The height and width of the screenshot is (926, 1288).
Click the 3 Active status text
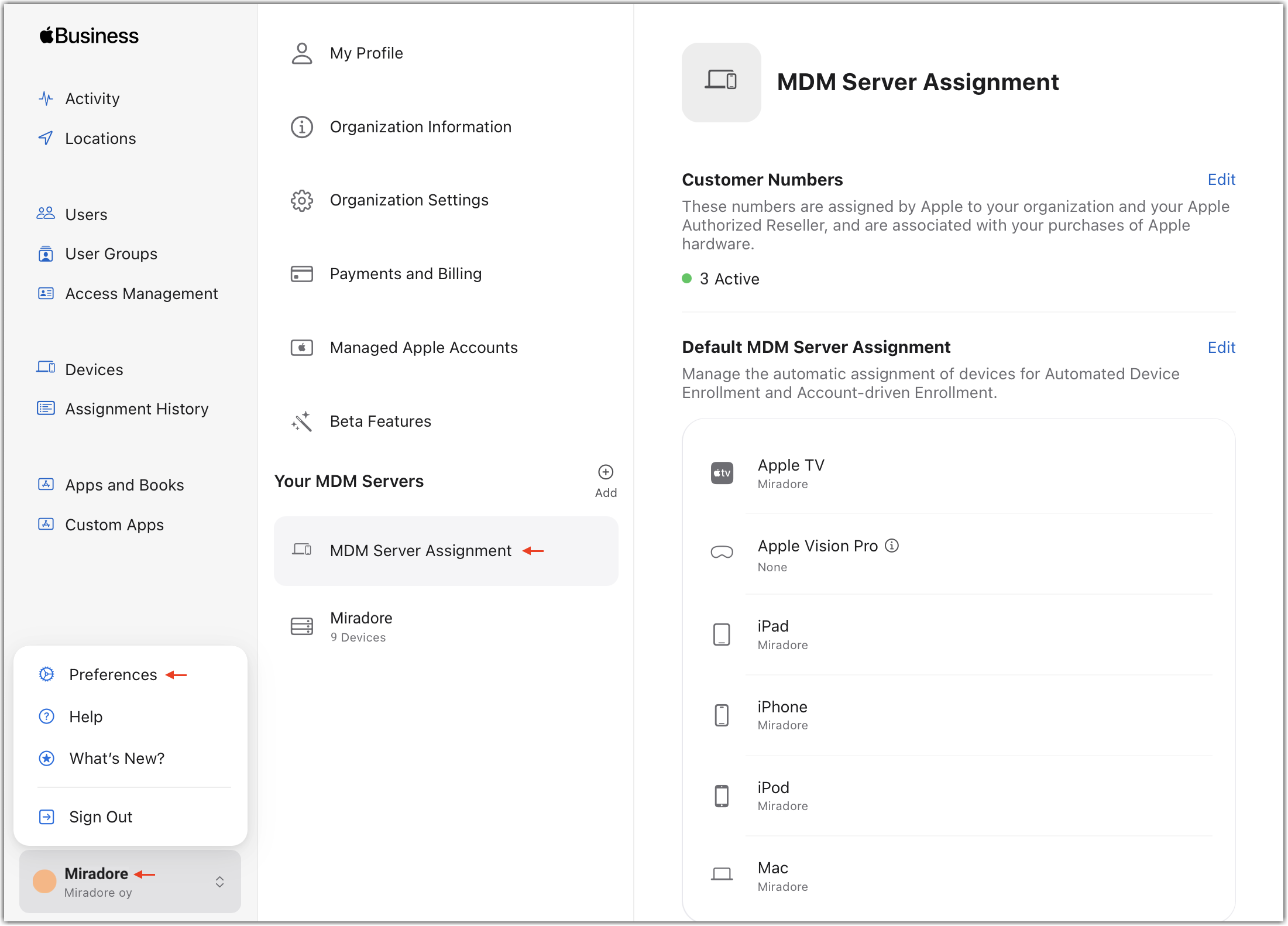click(729, 279)
